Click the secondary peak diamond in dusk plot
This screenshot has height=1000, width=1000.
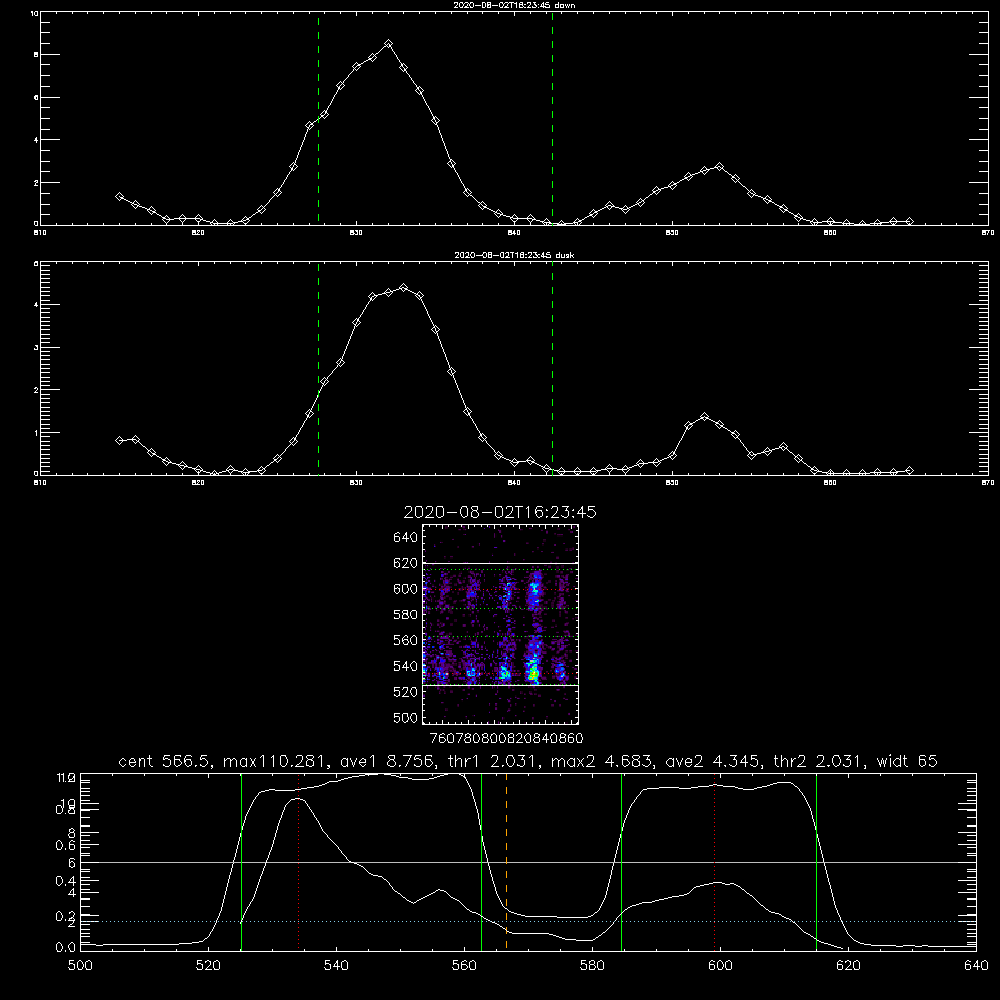pyautogui.click(x=704, y=416)
